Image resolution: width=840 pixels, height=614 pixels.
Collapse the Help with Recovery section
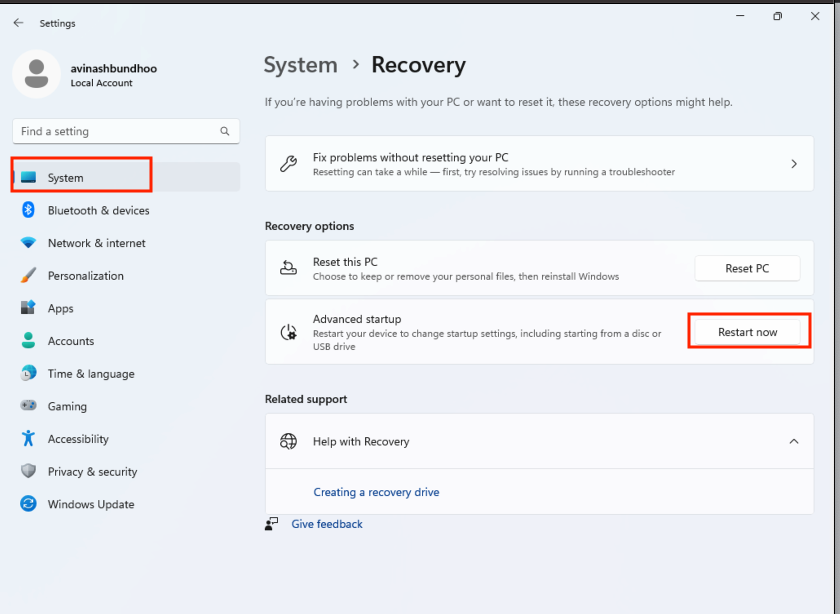[794, 441]
